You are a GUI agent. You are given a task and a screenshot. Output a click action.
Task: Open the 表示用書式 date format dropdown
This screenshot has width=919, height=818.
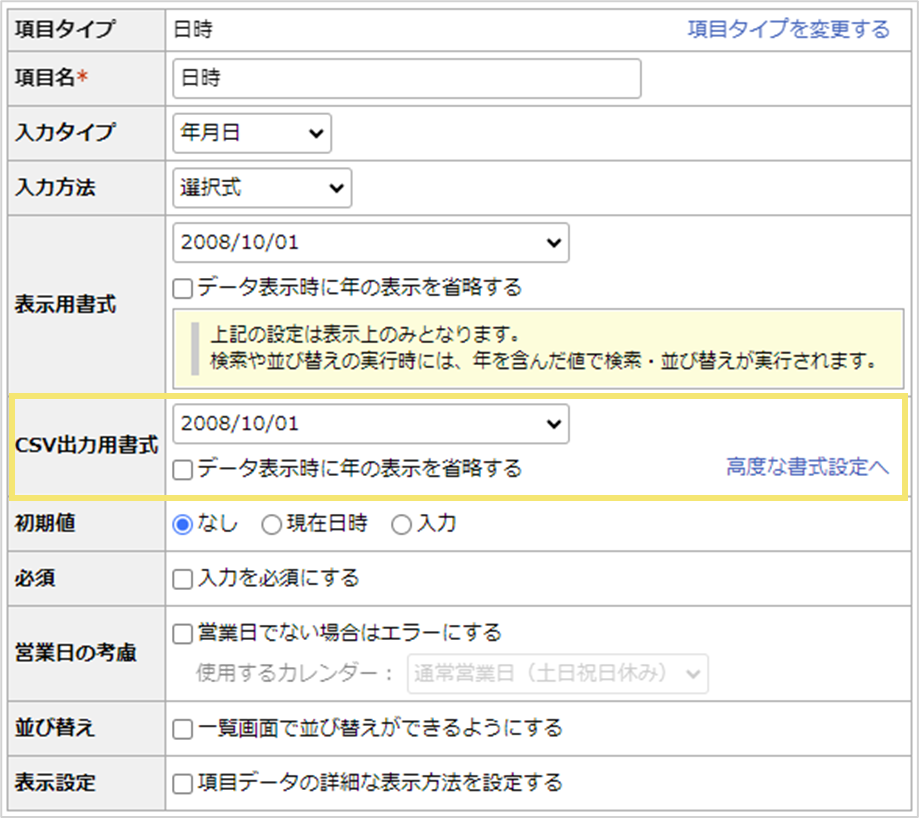[x=370, y=242]
